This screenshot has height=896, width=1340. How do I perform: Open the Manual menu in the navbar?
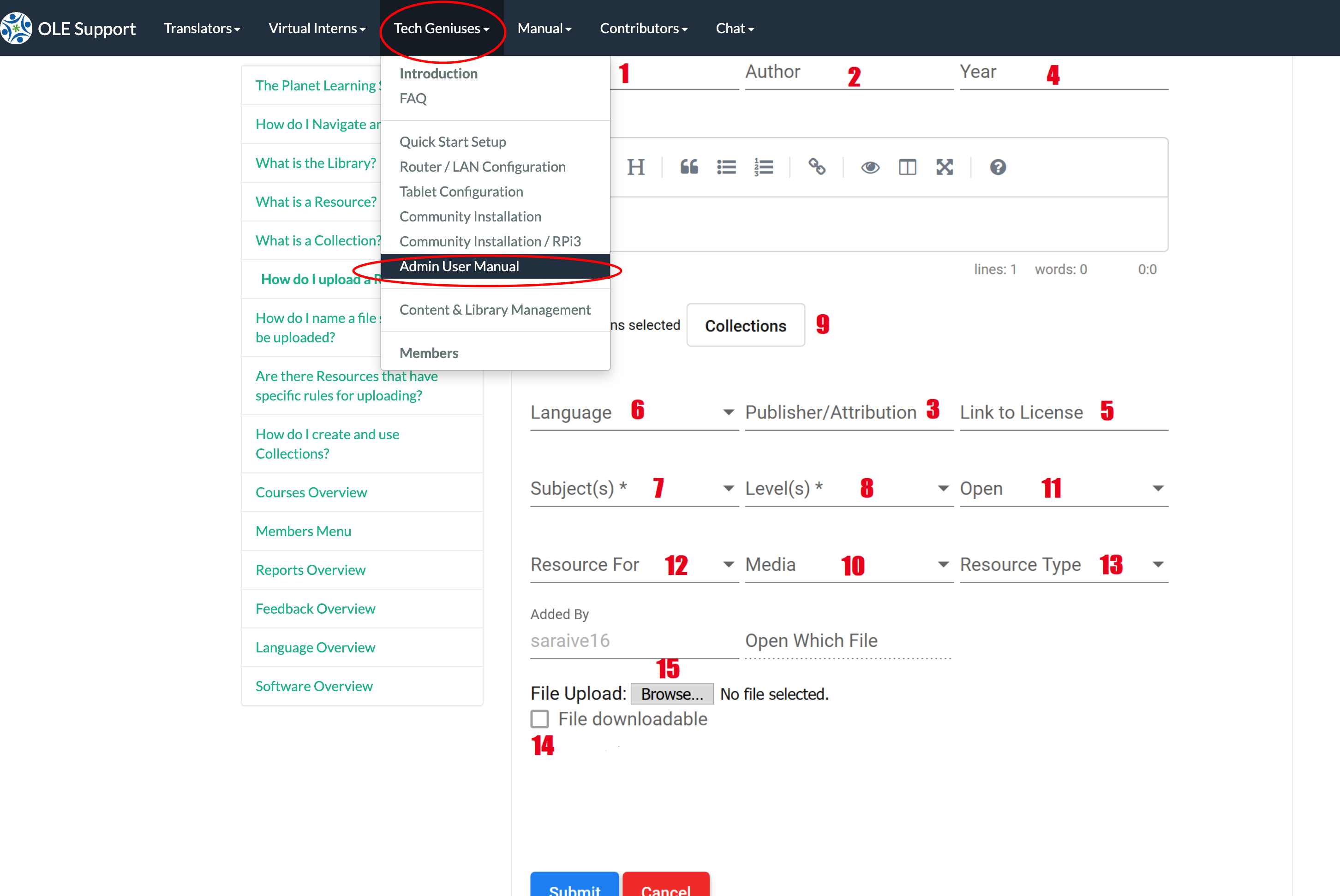pos(544,28)
